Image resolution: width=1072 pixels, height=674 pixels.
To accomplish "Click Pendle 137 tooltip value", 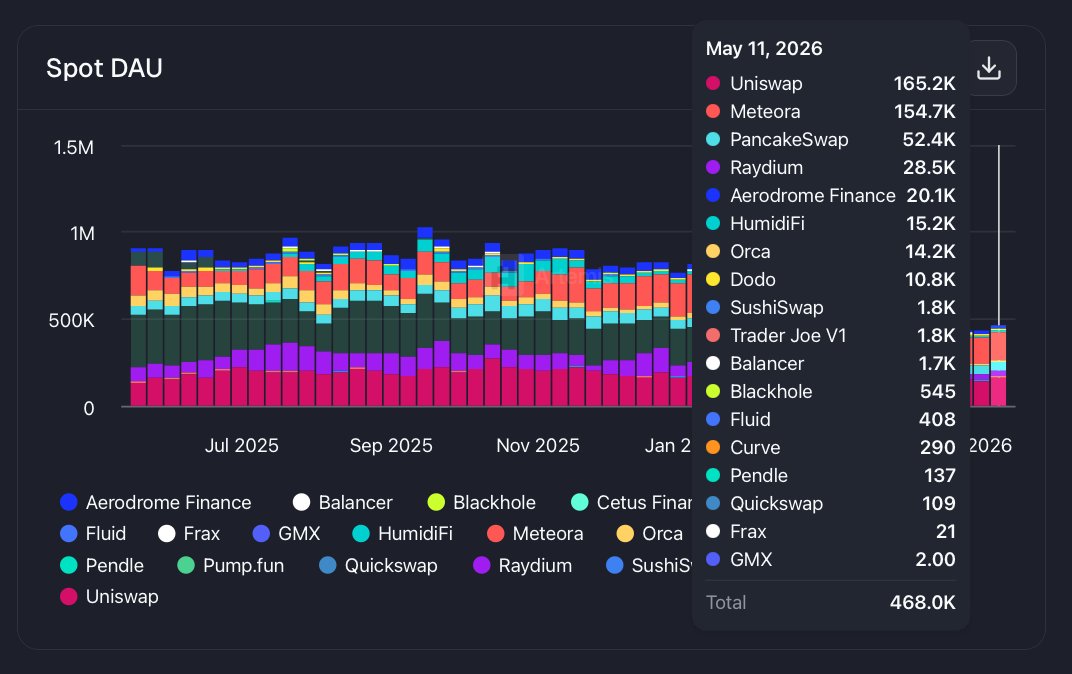I will click(x=939, y=476).
